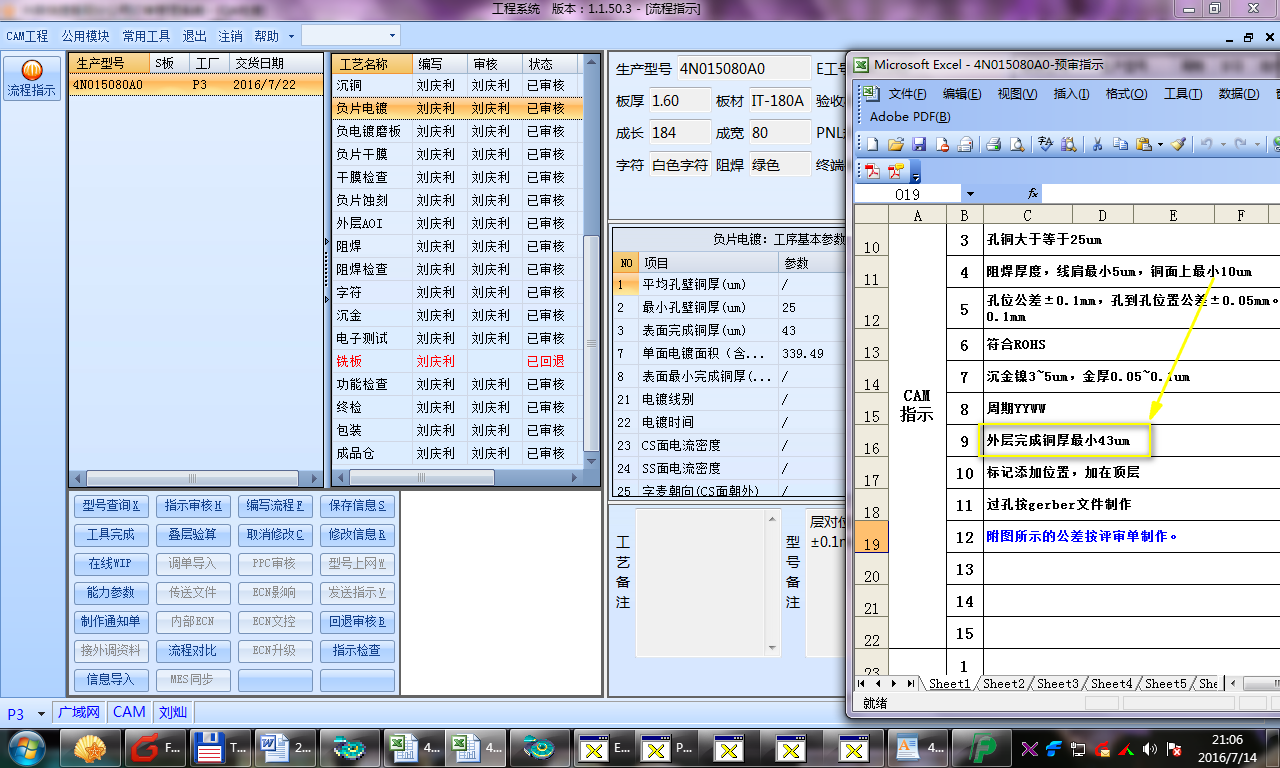Select the 沉金 row in process list
Screen dimensions: 1280x768
(x=457, y=315)
